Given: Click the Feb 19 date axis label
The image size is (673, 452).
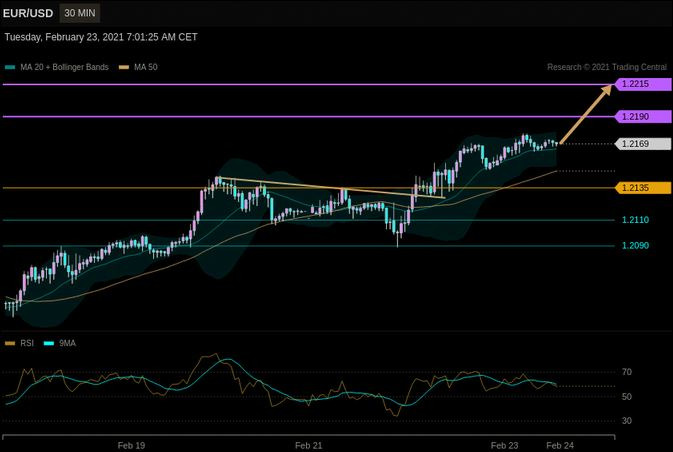Looking at the screenshot, I should 131,446.
